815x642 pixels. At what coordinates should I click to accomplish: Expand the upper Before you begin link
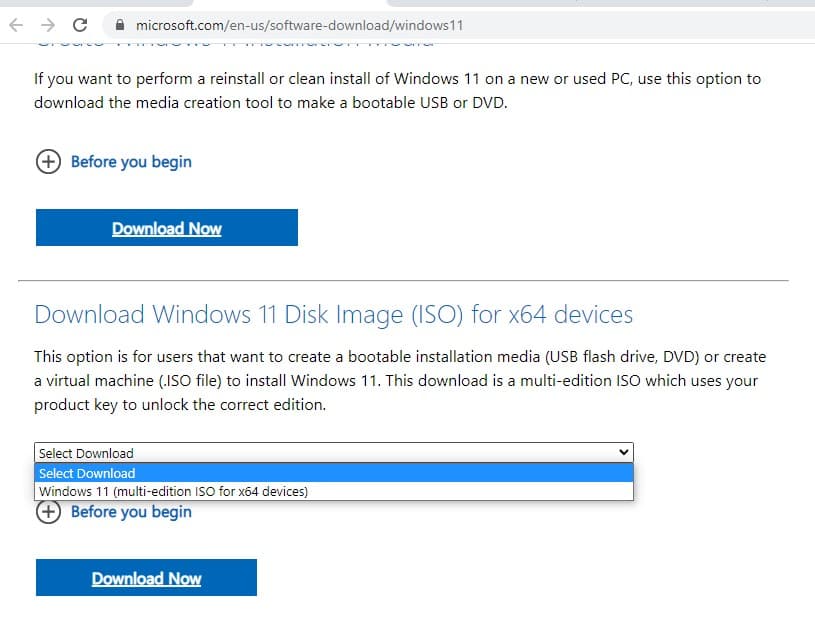tap(131, 162)
